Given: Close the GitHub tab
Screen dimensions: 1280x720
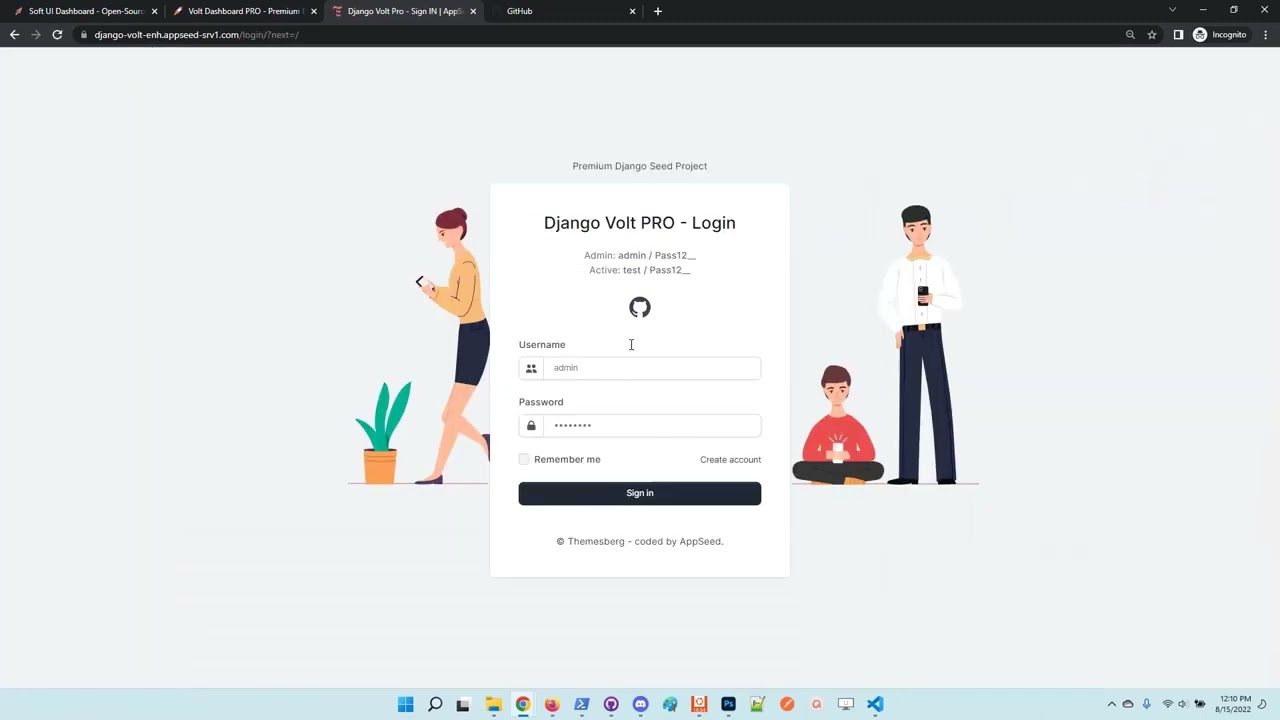Looking at the screenshot, I should coord(632,11).
